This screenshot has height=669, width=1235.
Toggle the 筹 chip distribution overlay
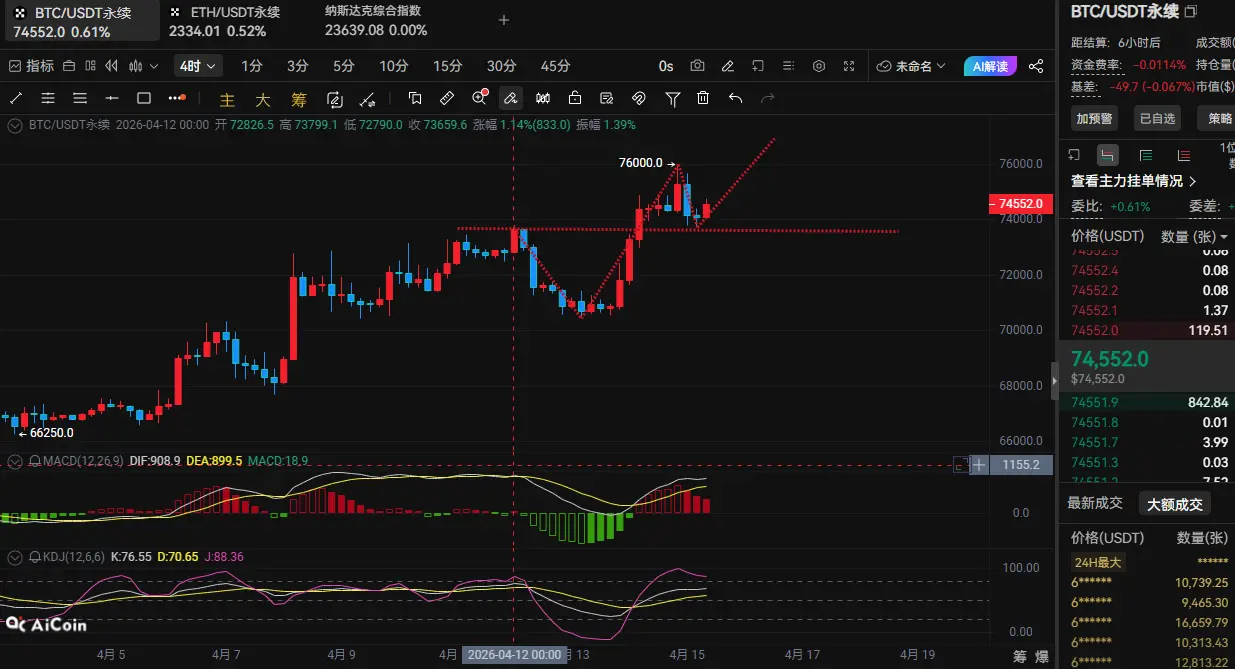[x=299, y=99]
